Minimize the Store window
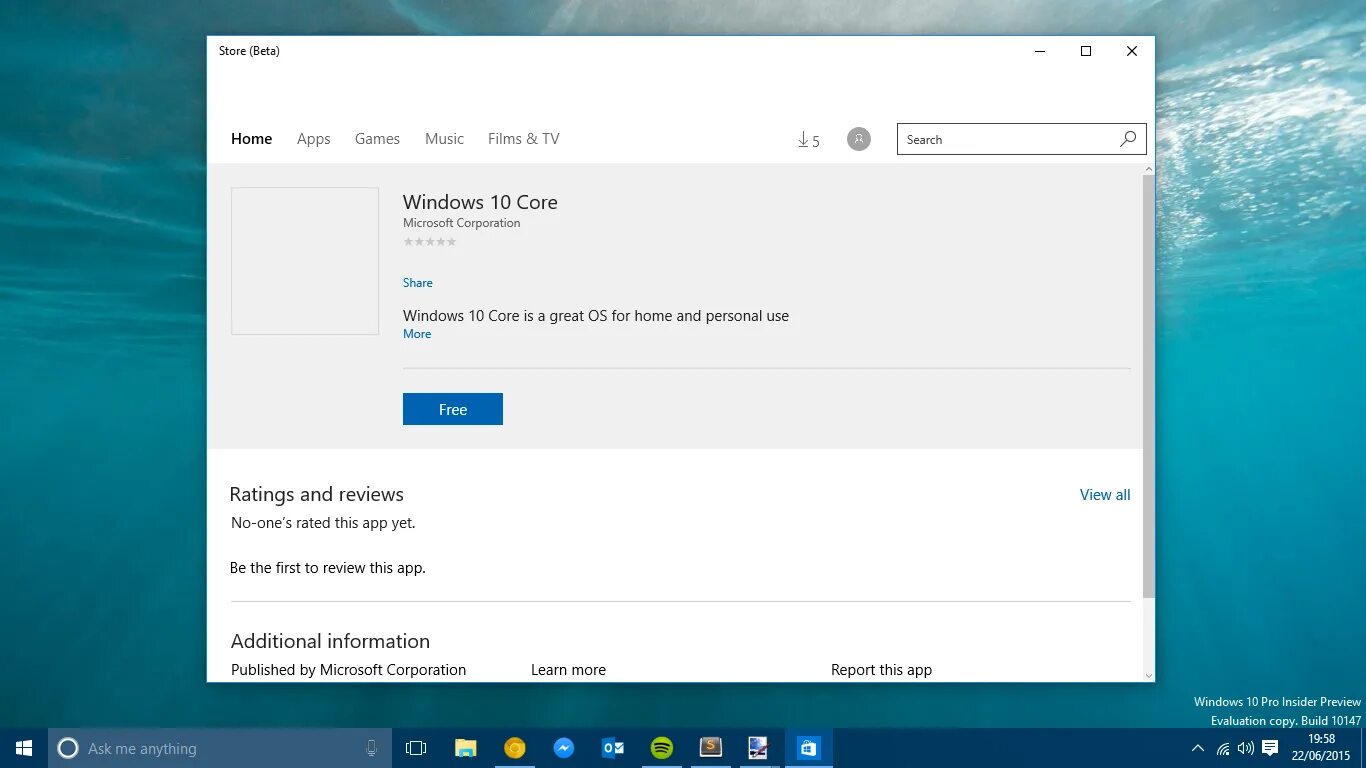Screen dimensions: 1366x768 pos(1040,51)
